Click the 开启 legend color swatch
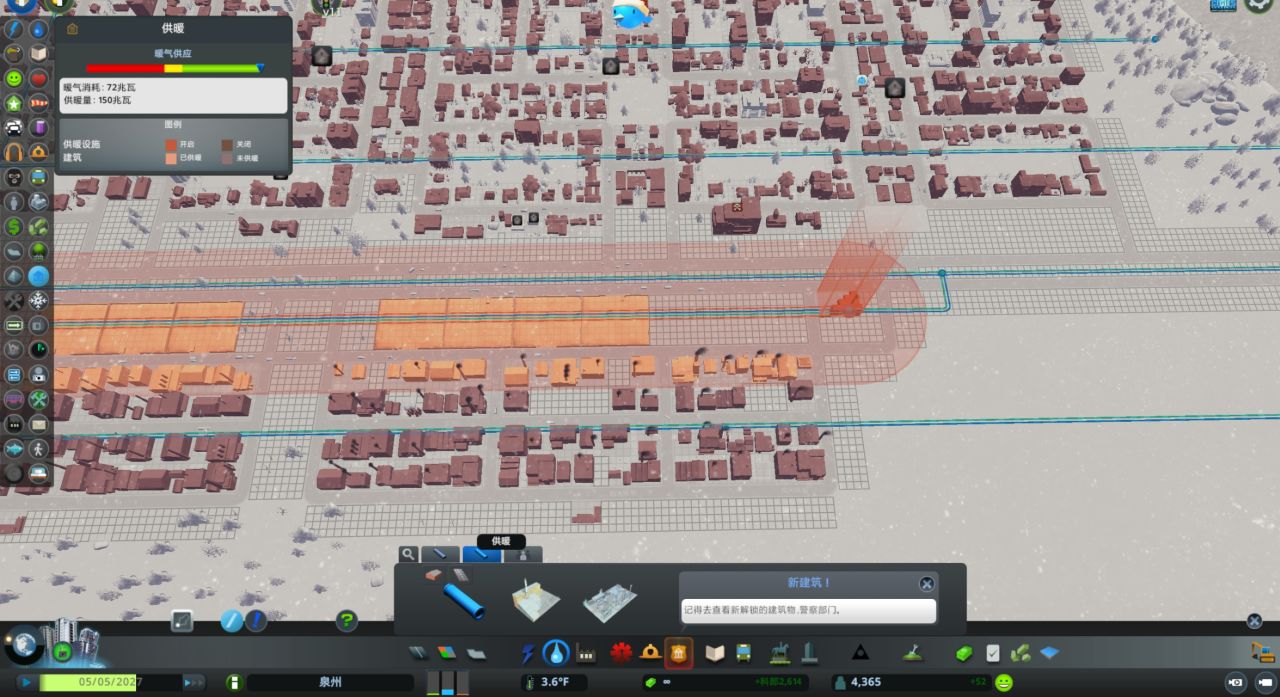 (x=171, y=144)
